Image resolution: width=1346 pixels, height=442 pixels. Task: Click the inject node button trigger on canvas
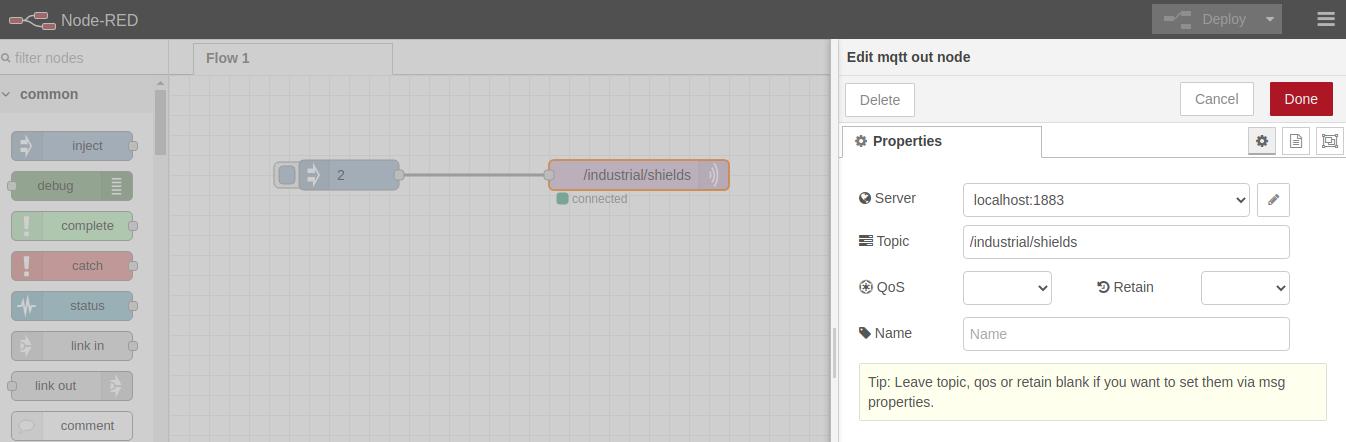pos(287,175)
